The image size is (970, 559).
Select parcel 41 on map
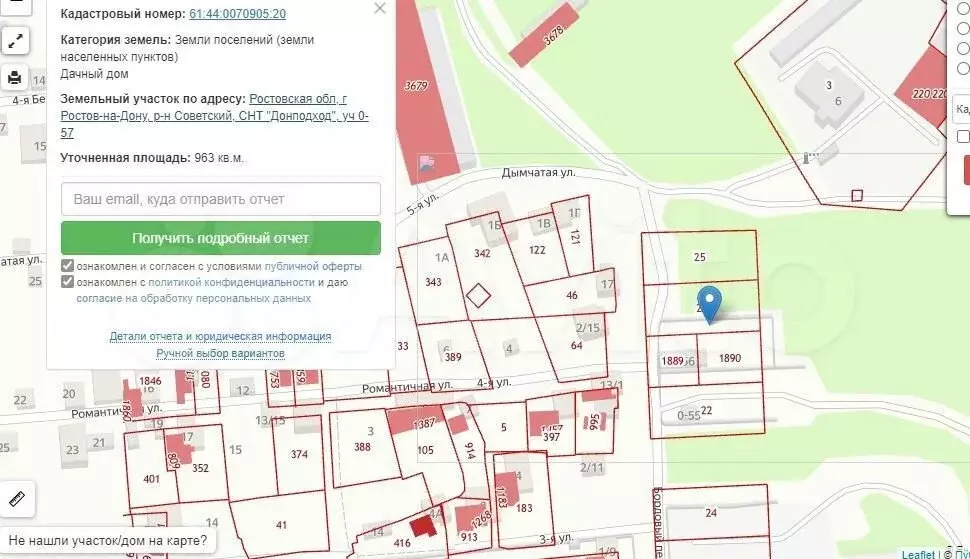(x=281, y=525)
